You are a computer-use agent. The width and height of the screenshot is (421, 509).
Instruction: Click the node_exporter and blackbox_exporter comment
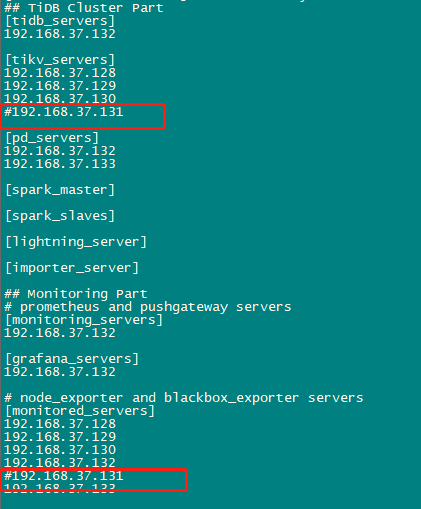click(x=184, y=398)
